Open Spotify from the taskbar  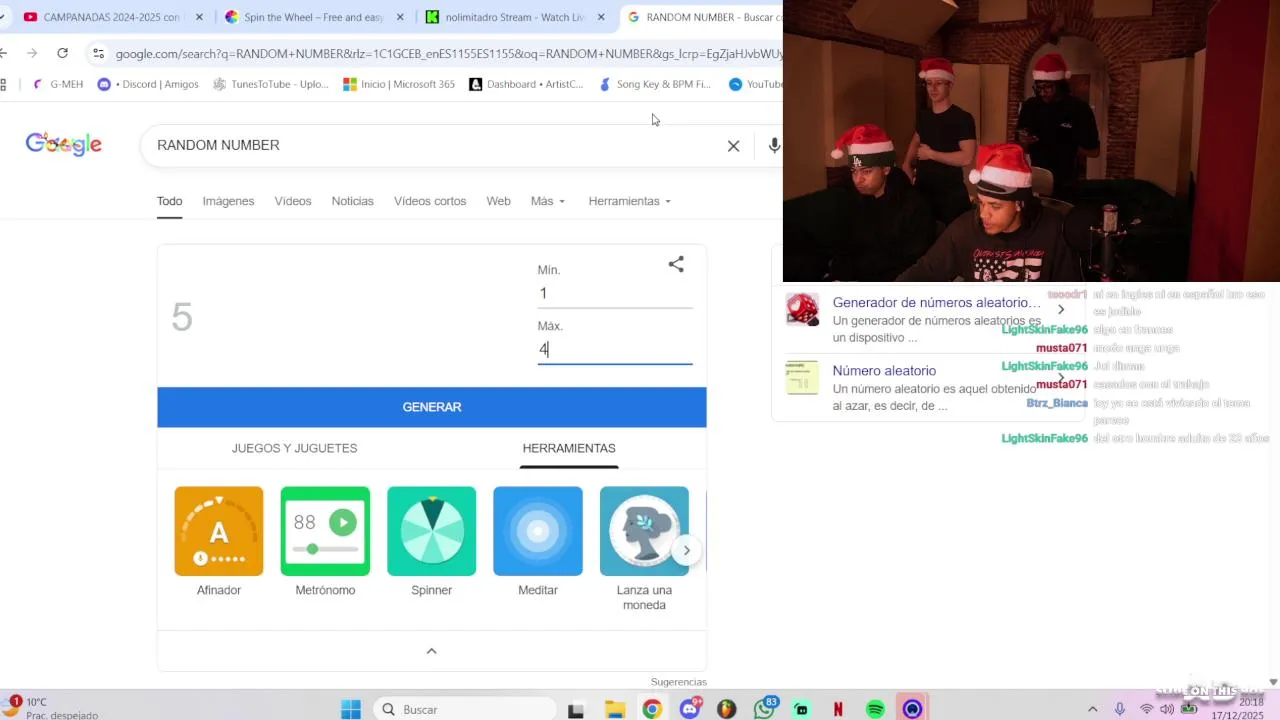click(x=875, y=709)
